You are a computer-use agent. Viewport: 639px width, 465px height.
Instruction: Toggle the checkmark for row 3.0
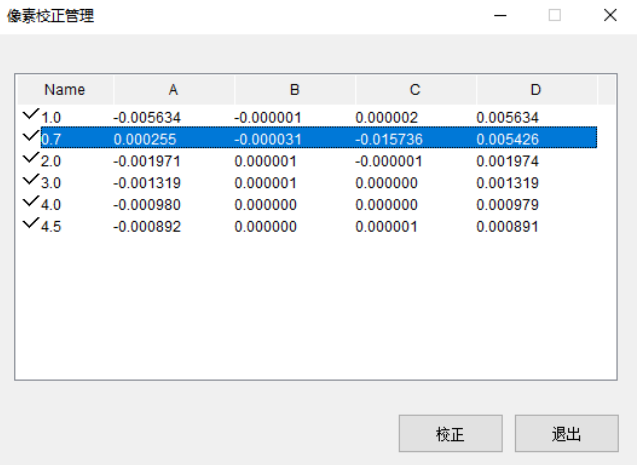[x=30, y=181]
